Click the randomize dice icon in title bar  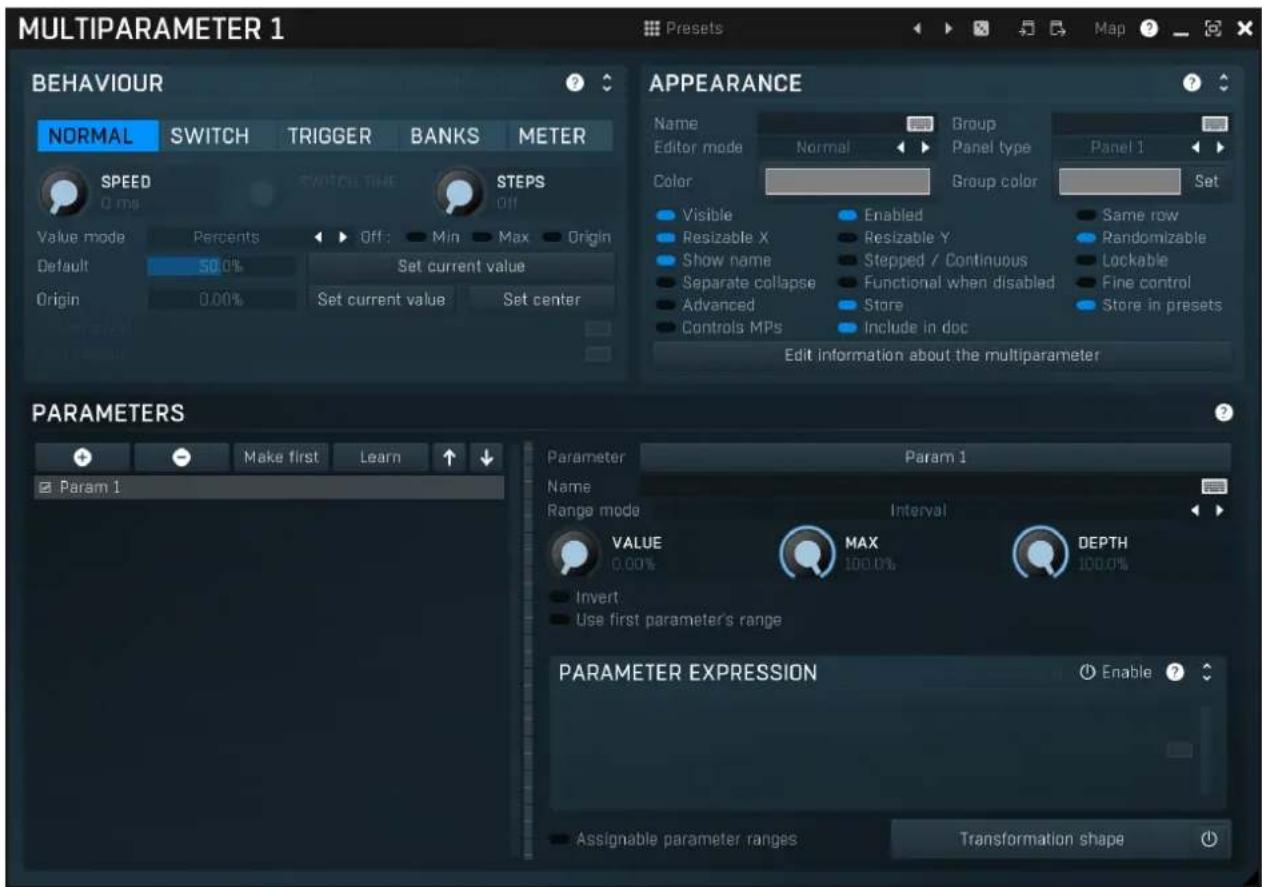tap(982, 29)
